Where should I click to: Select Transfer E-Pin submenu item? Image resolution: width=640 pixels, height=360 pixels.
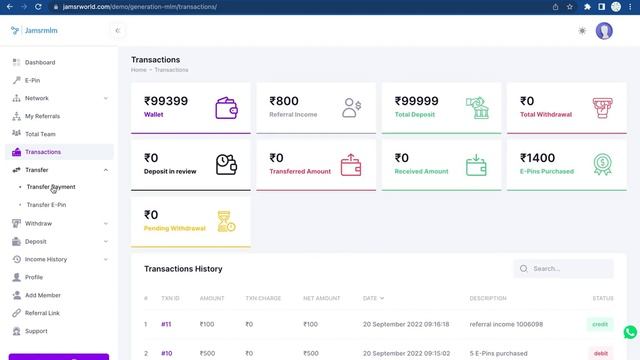tap(46, 205)
